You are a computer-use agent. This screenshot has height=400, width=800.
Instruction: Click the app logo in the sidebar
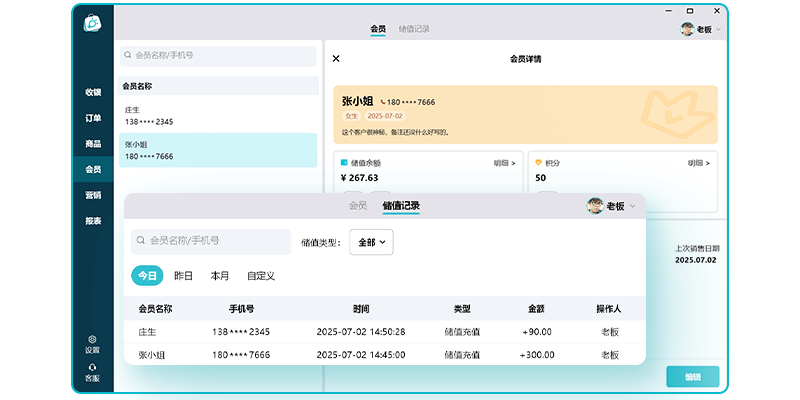[92, 23]
